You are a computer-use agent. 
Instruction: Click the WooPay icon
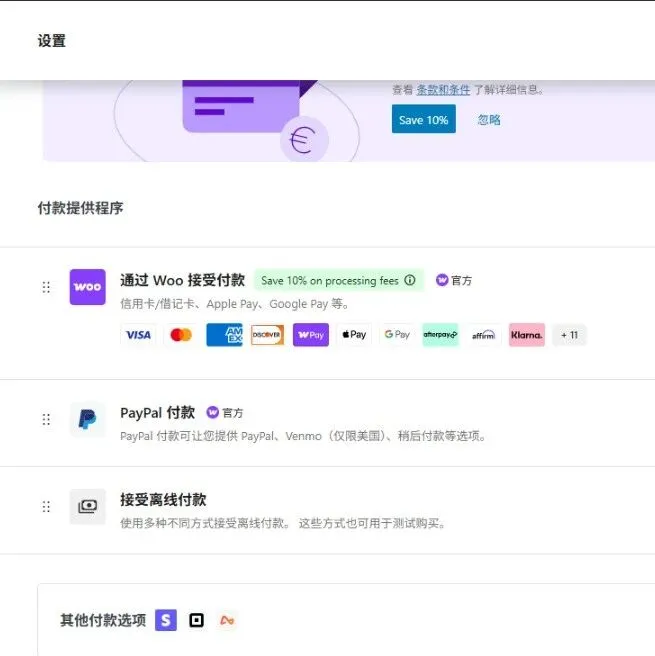click(311, 335)
